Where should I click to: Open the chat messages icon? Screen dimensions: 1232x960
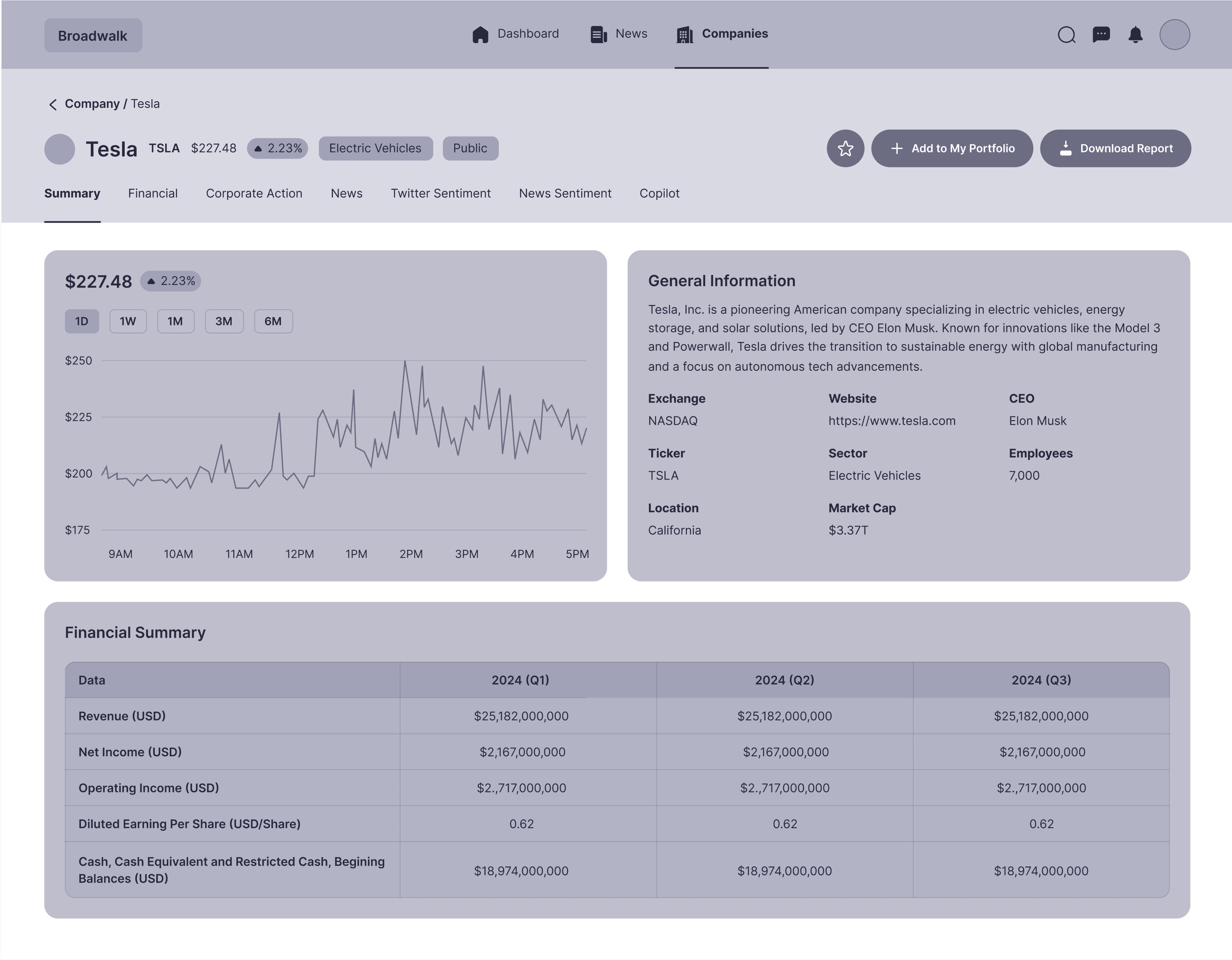(x=1101, y=35)
